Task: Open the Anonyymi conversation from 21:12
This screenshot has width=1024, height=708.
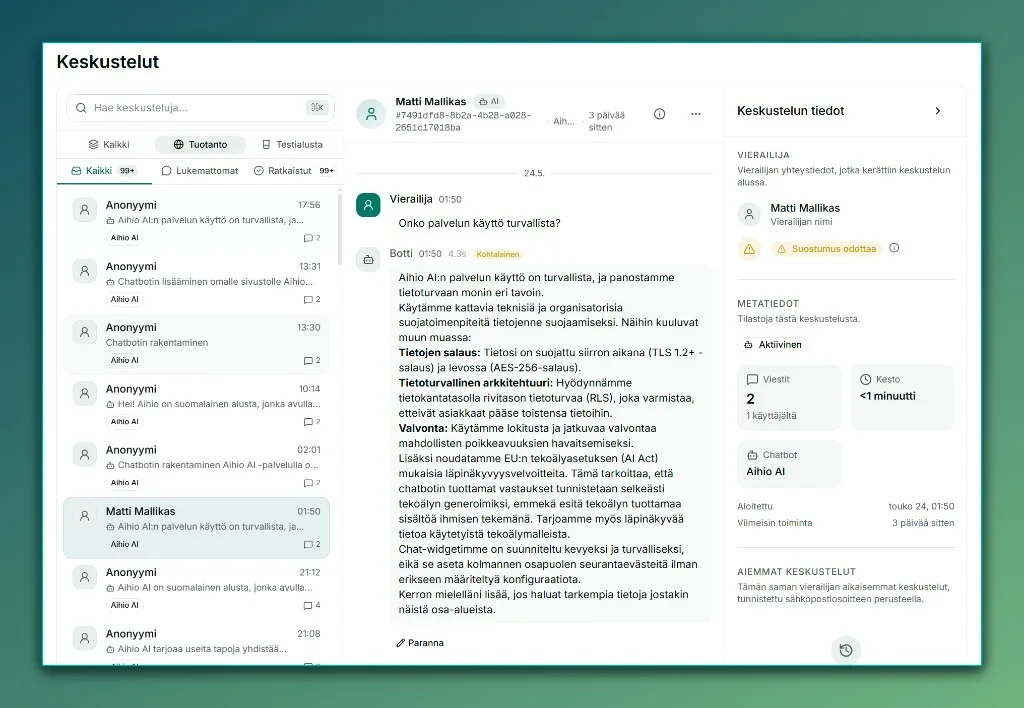Action: point(197,588)
